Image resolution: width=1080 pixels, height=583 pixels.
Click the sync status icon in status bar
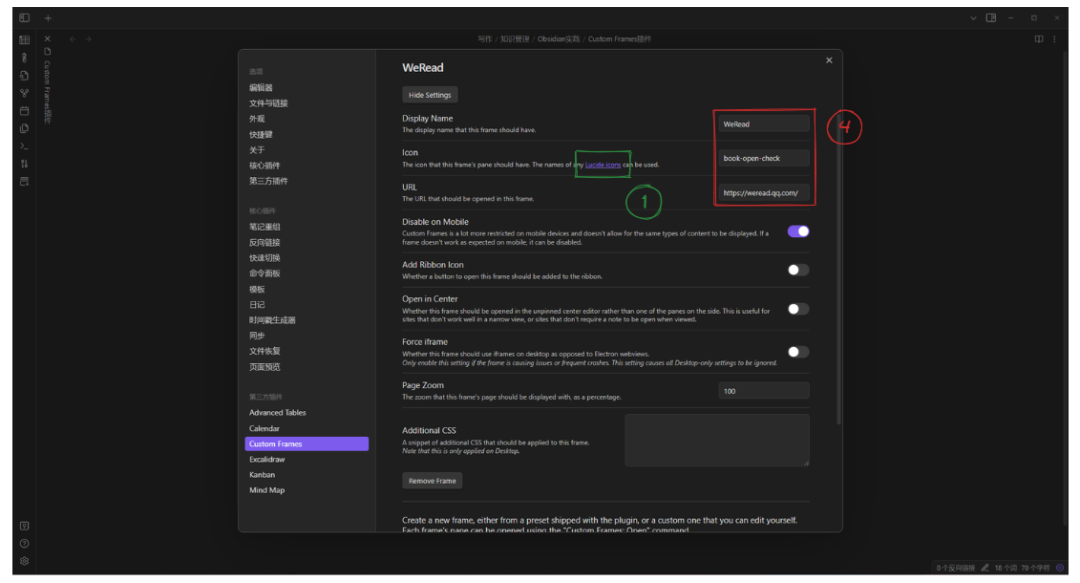pos(1060,568)
